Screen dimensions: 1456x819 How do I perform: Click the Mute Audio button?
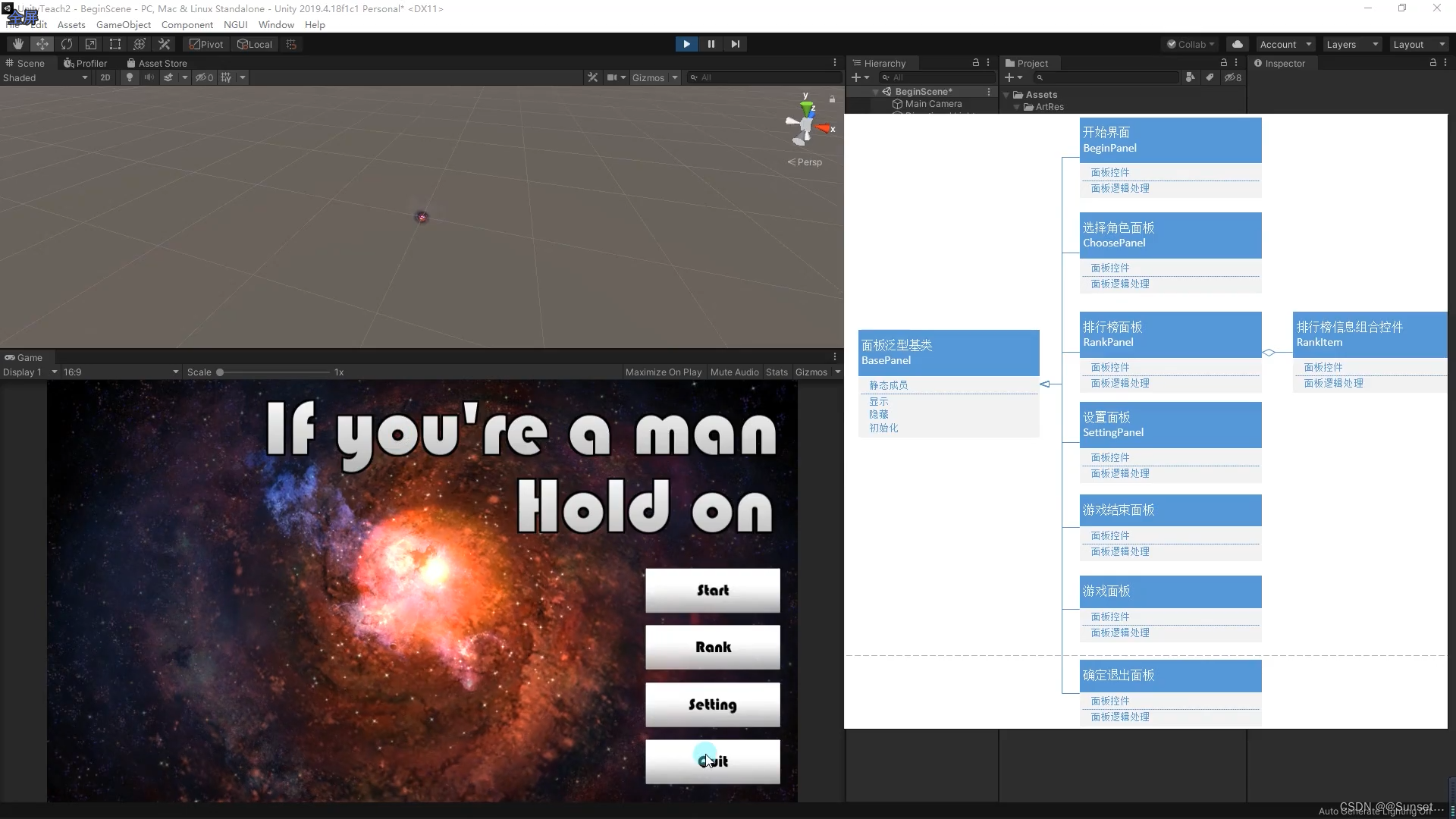(734, 371)
